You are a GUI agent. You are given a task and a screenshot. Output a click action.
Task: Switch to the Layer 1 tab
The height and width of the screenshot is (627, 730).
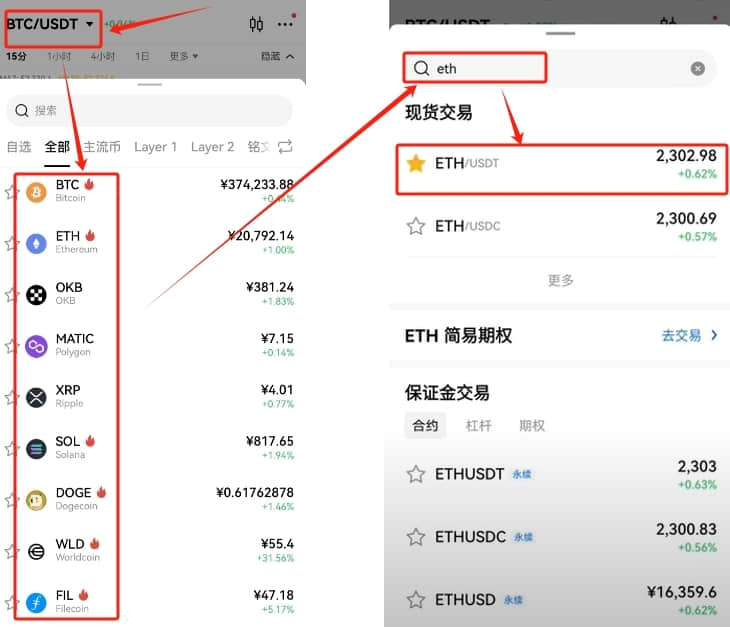pyautogui.click(x=155, y=147)
